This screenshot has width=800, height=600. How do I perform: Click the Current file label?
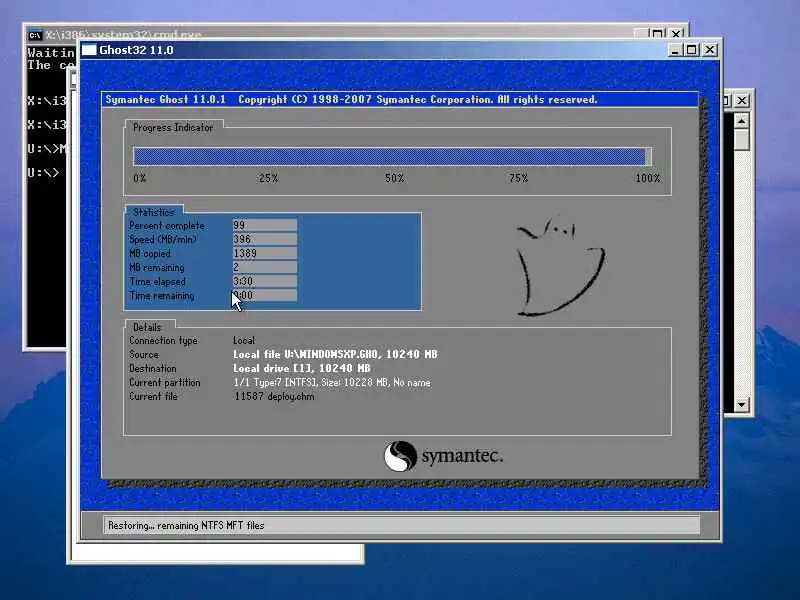pos(153,396)
